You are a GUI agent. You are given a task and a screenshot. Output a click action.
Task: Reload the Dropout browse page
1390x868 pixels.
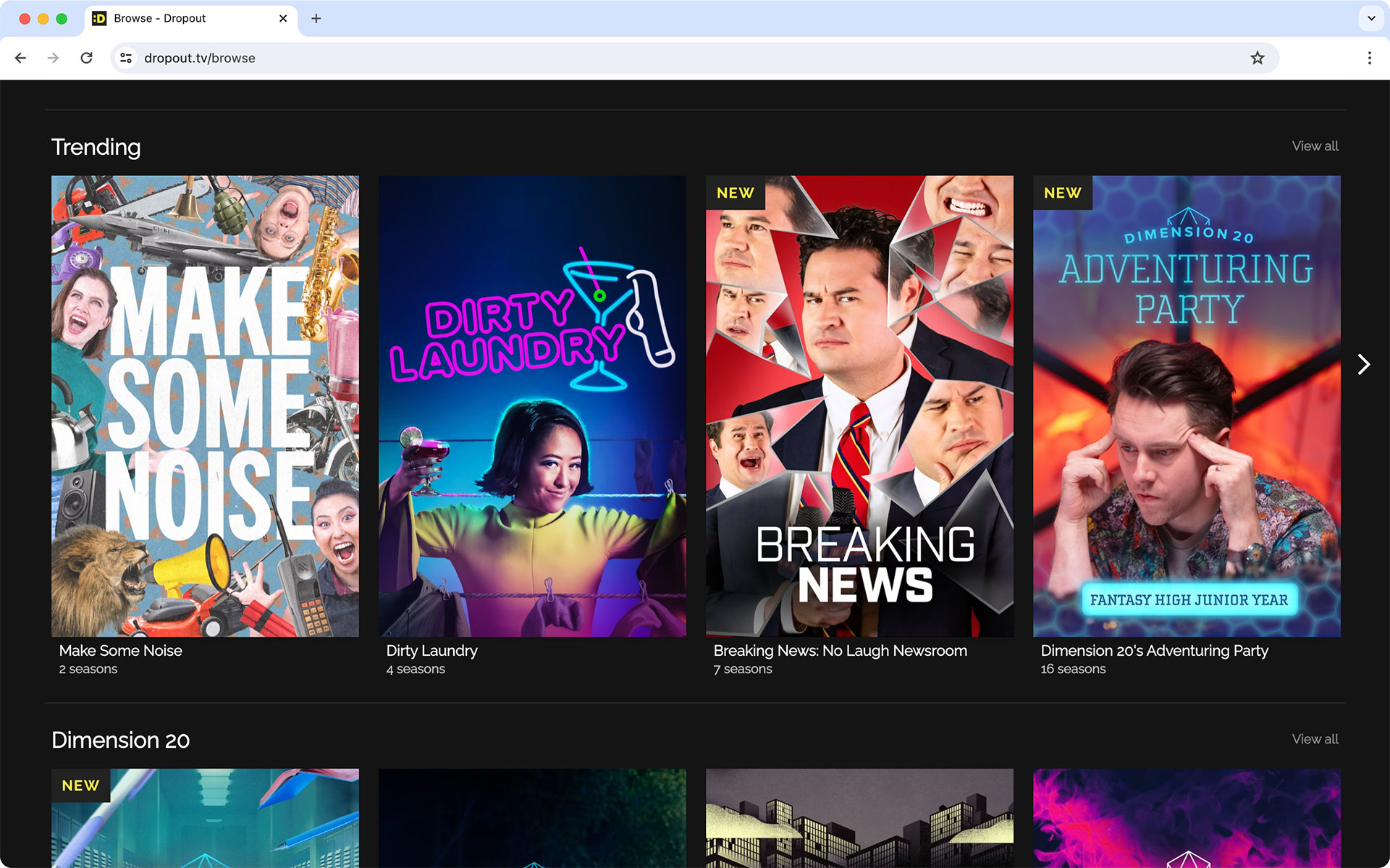pos(86,58)
